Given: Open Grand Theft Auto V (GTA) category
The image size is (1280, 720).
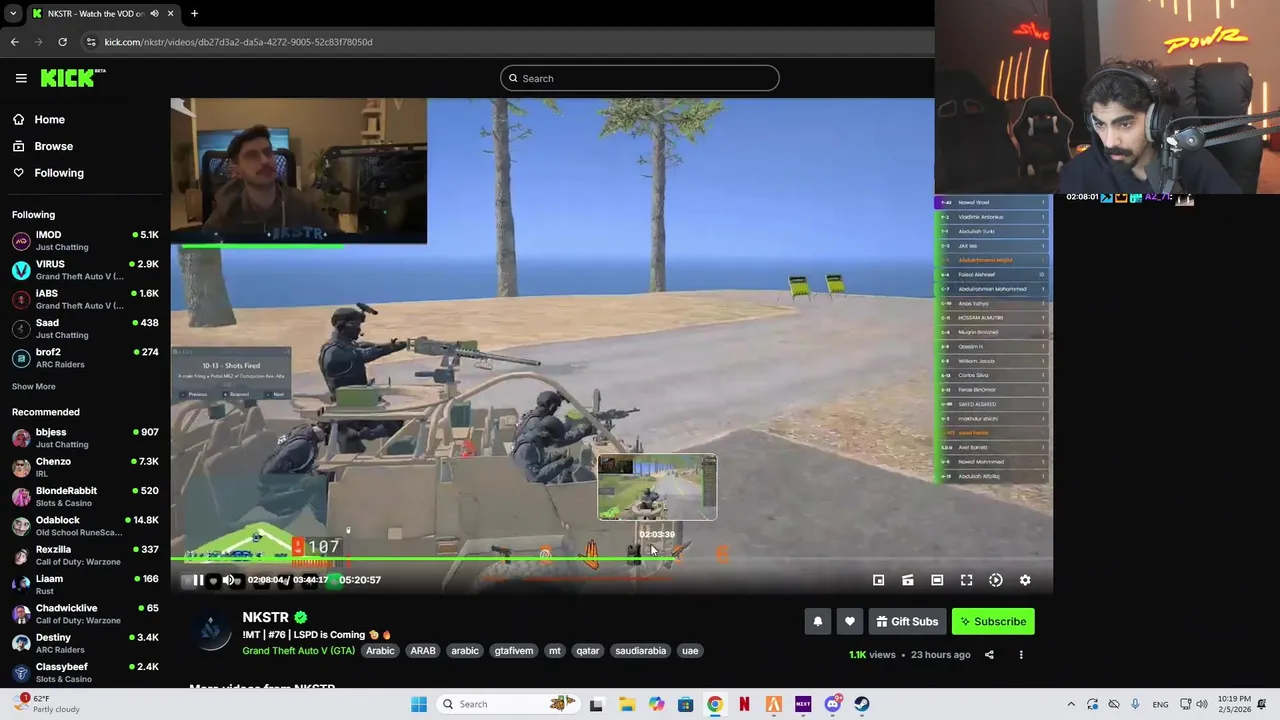Looking at the screenshot, I should (298, 651).
